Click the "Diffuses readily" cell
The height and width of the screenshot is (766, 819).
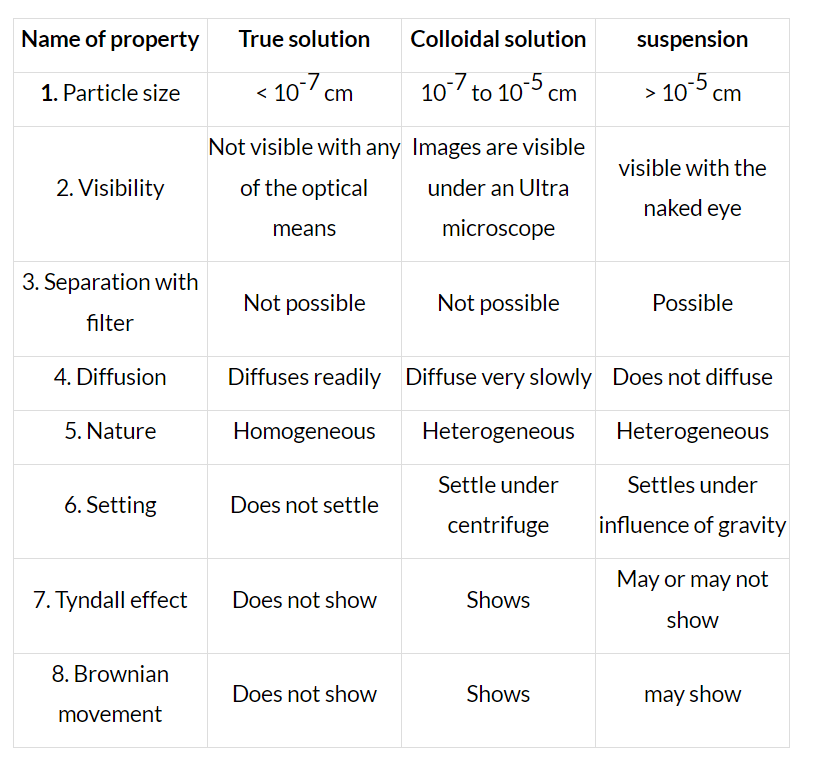point(304,377)
